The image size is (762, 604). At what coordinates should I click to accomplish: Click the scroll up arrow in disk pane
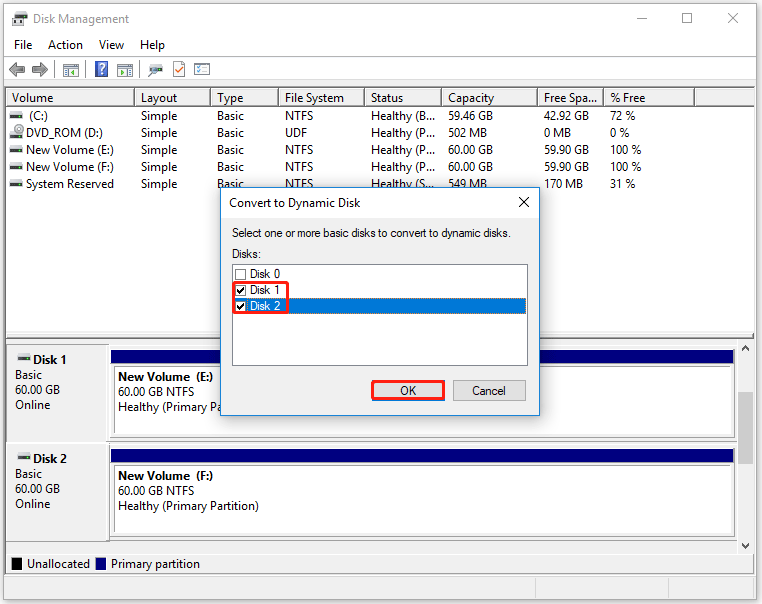click(745, 348)
